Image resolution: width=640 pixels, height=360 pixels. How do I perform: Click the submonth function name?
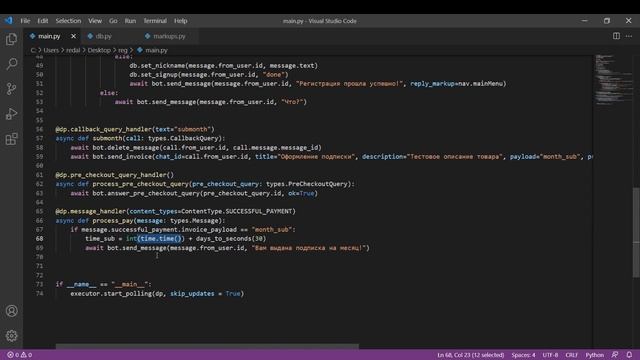point(107,138)
